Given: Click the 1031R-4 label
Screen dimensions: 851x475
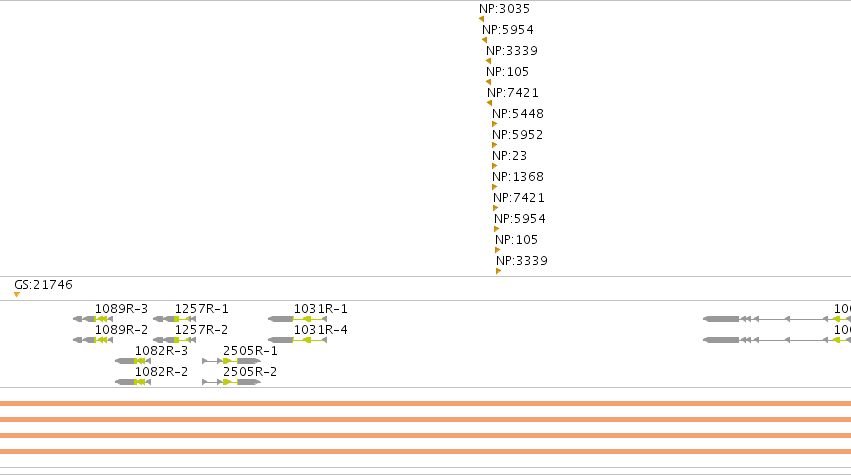Looking at the screenshot, I should 321,330.
